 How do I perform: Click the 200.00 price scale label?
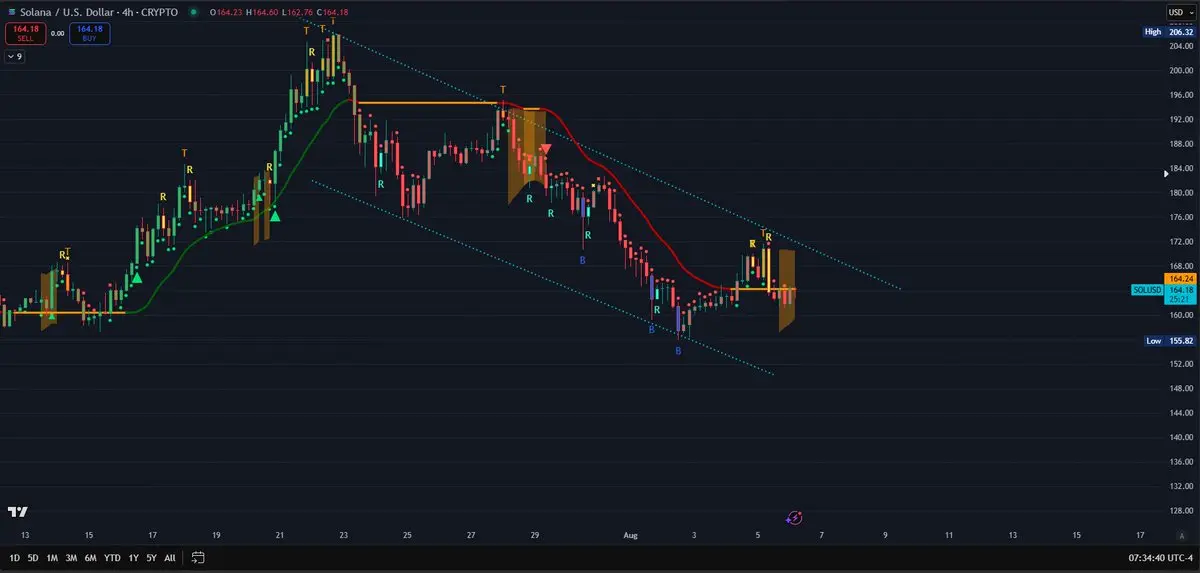coord(1182,71)
